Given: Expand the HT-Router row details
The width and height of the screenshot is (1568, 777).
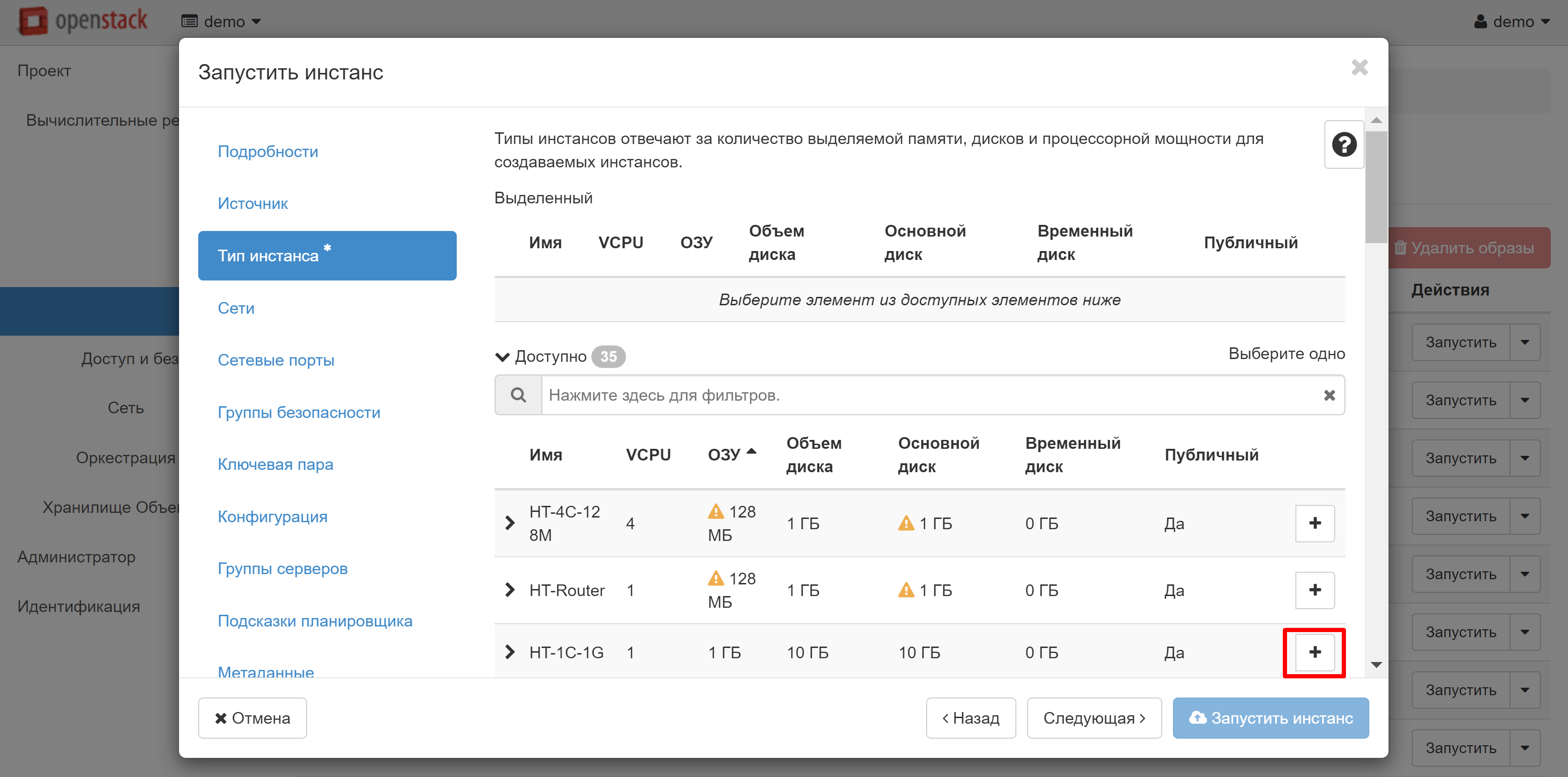Looking at the screenshot, I should (x=510, y=590).
